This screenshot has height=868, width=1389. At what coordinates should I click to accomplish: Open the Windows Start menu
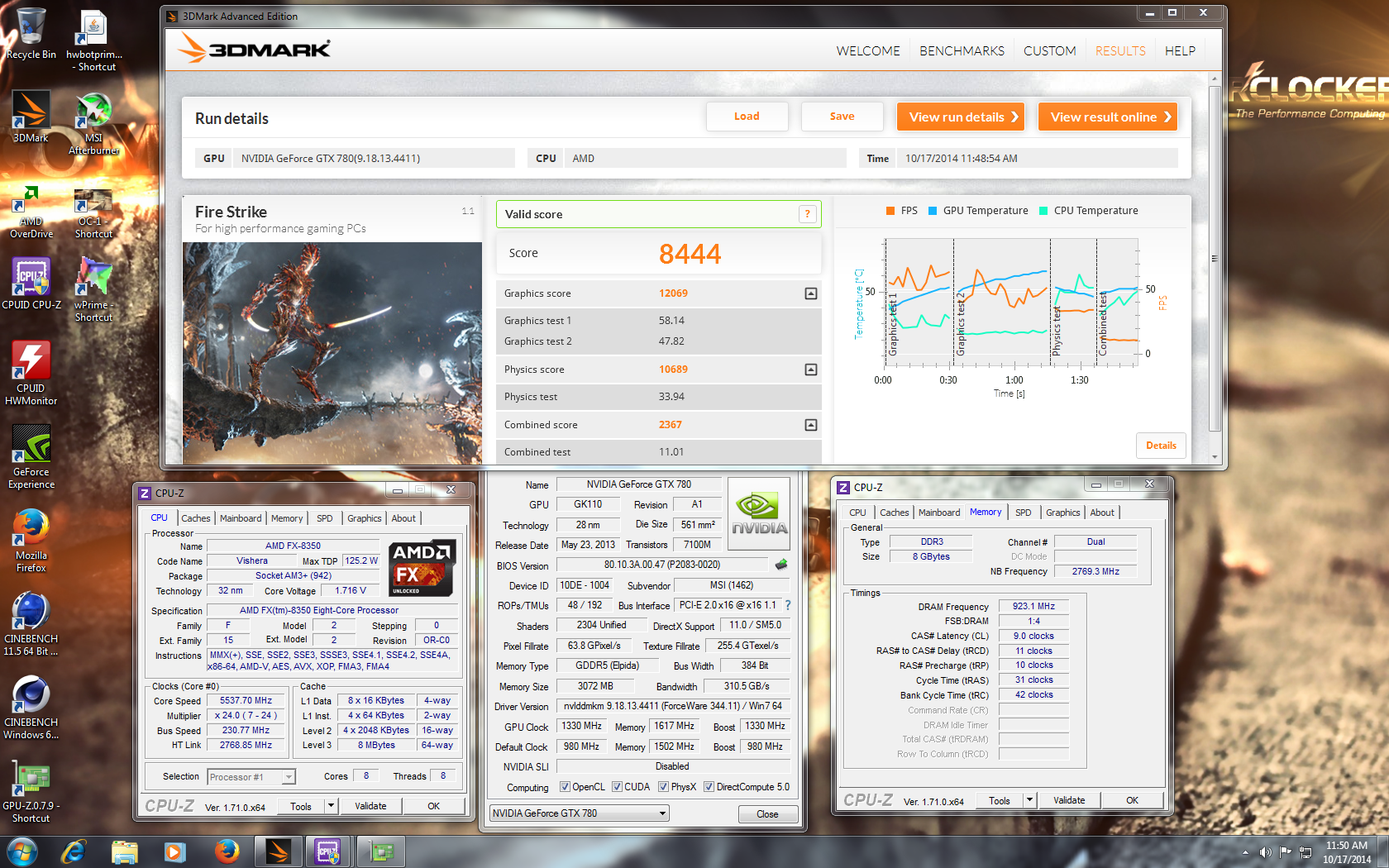point(22,851)
